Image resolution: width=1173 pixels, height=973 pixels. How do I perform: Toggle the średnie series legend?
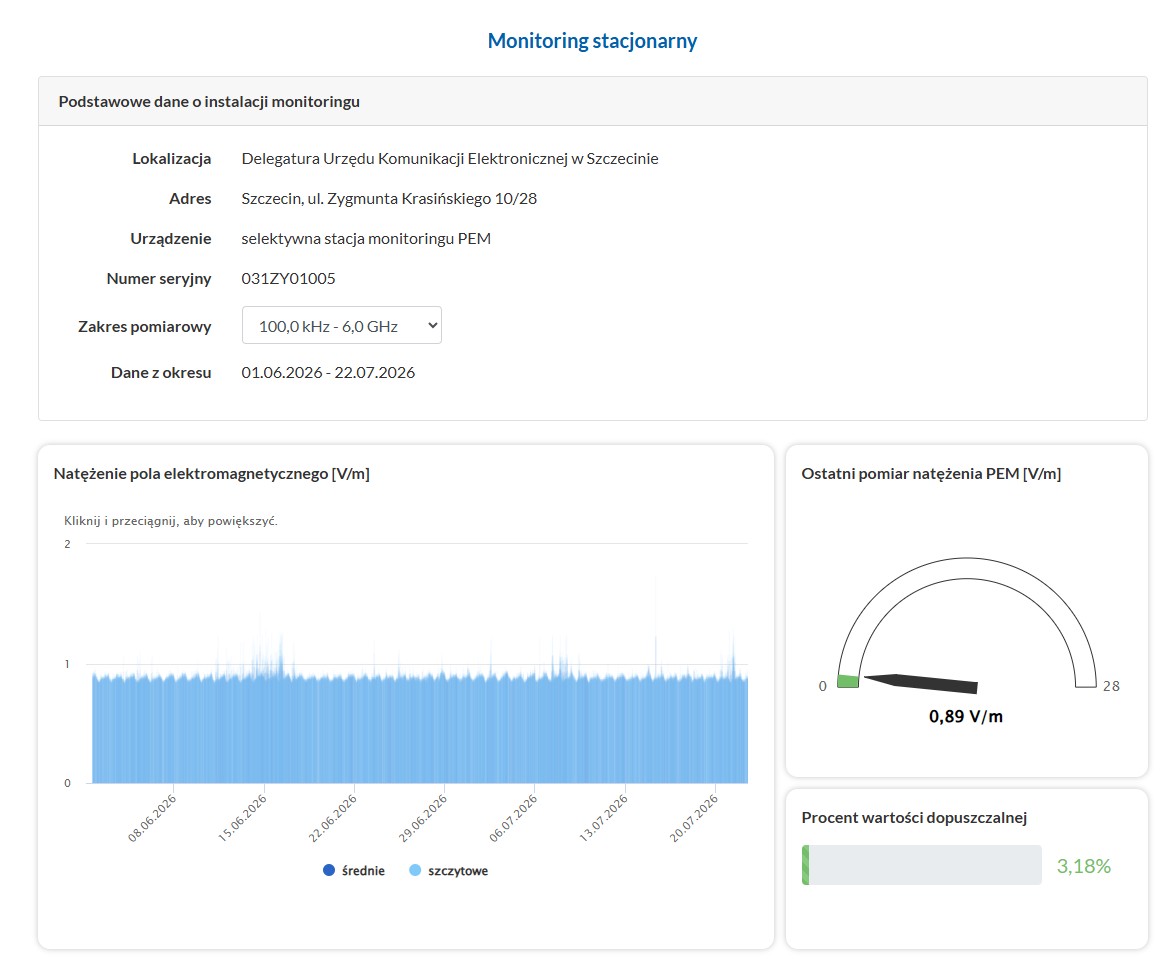(354, 871)
